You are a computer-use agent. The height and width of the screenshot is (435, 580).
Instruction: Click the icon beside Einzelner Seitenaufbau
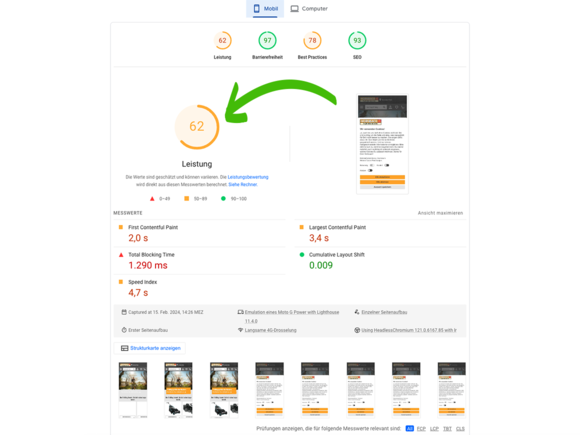357,312
